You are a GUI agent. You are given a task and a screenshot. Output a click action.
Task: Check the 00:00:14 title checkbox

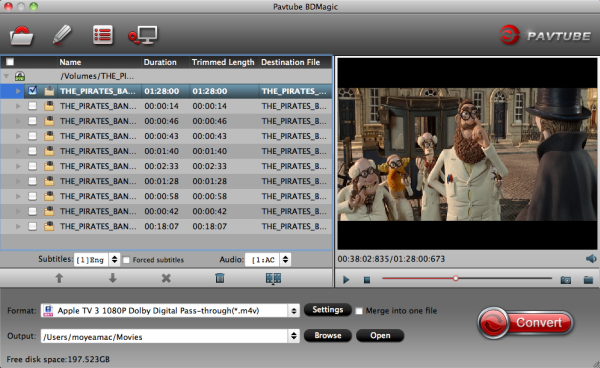[33, 106]
